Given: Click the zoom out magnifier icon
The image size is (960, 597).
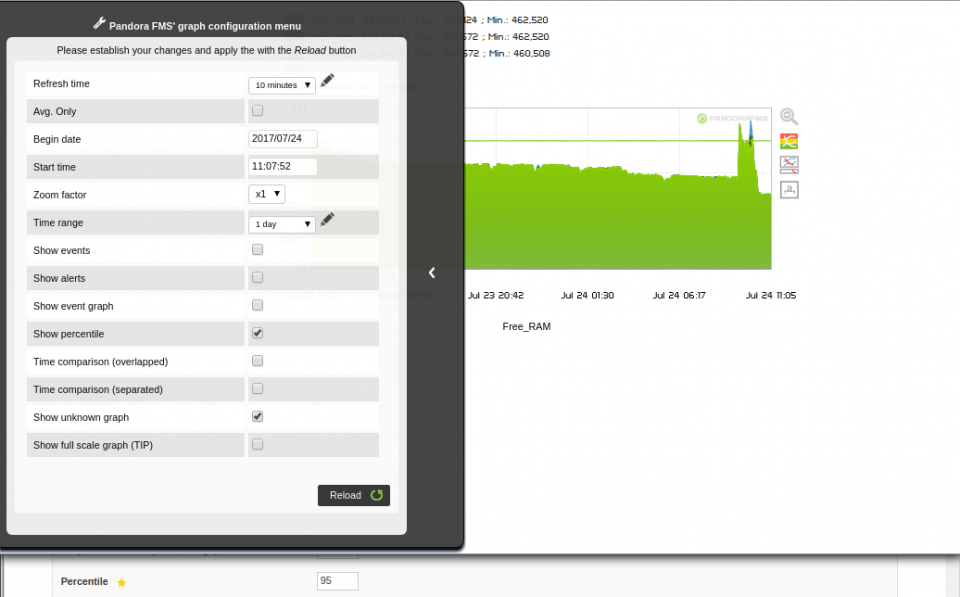Looking at the screenshot, I should pos(789,116).
